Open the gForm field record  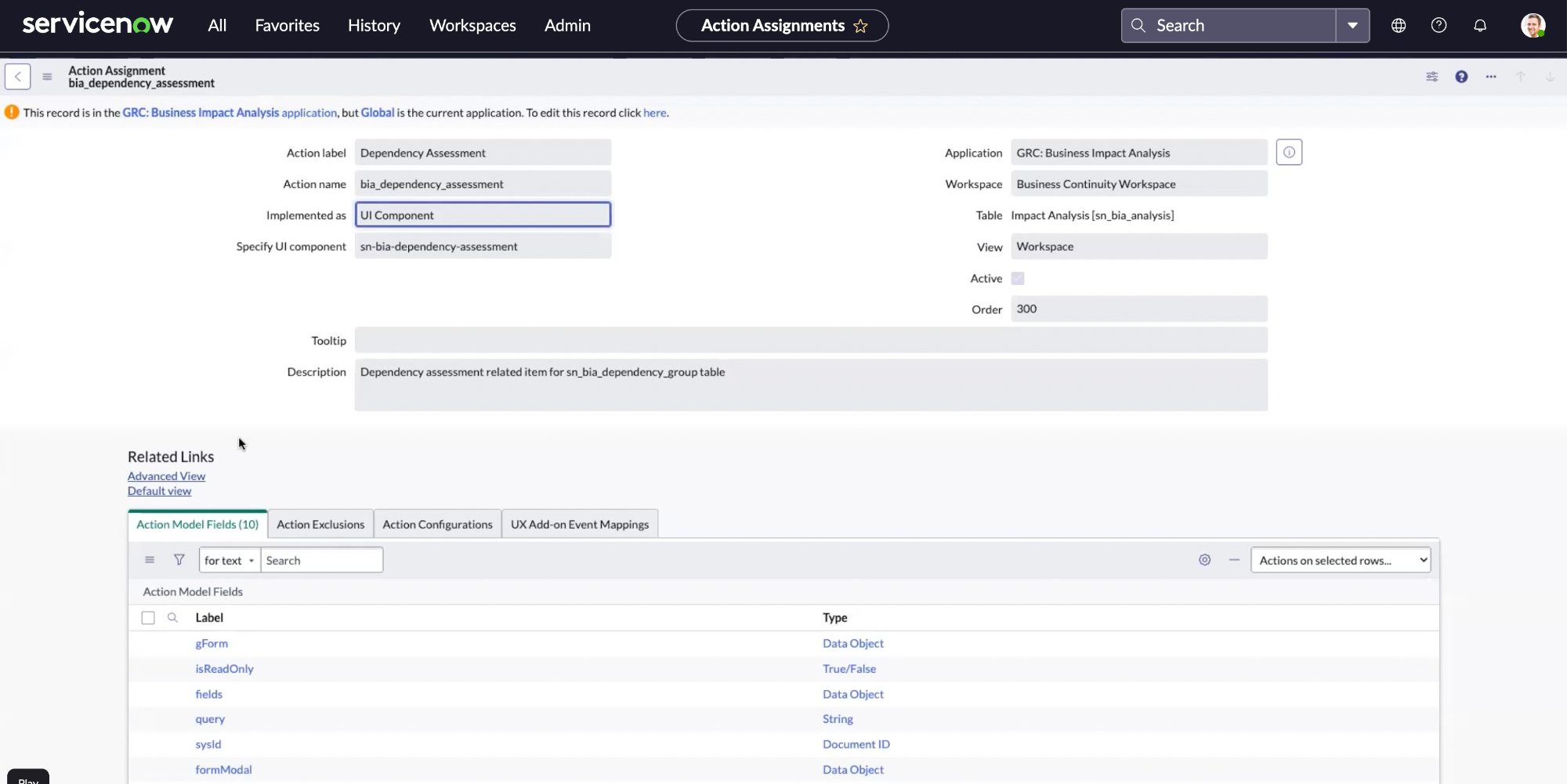pos(212,643)
